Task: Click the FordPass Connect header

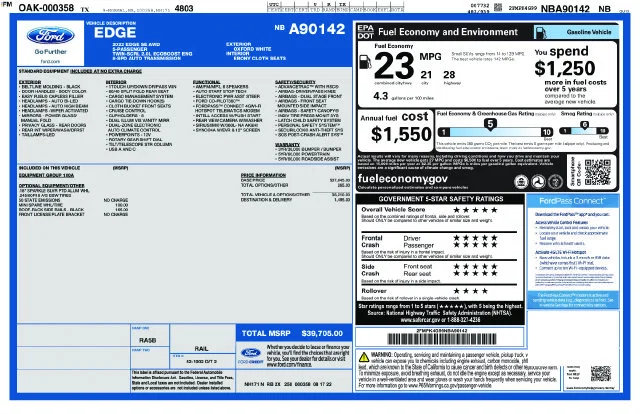Action: click(573, 201)
